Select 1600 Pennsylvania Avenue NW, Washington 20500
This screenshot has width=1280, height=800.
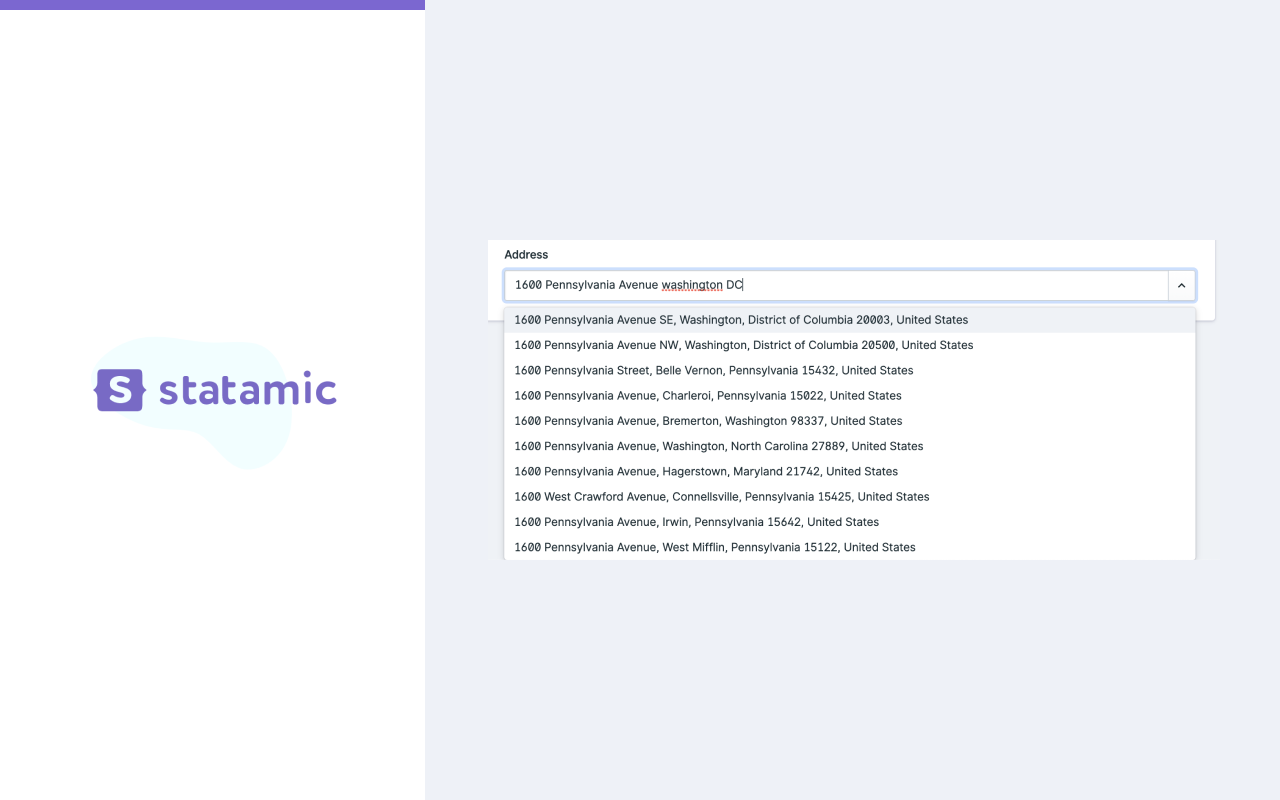(x=850, y=345)
